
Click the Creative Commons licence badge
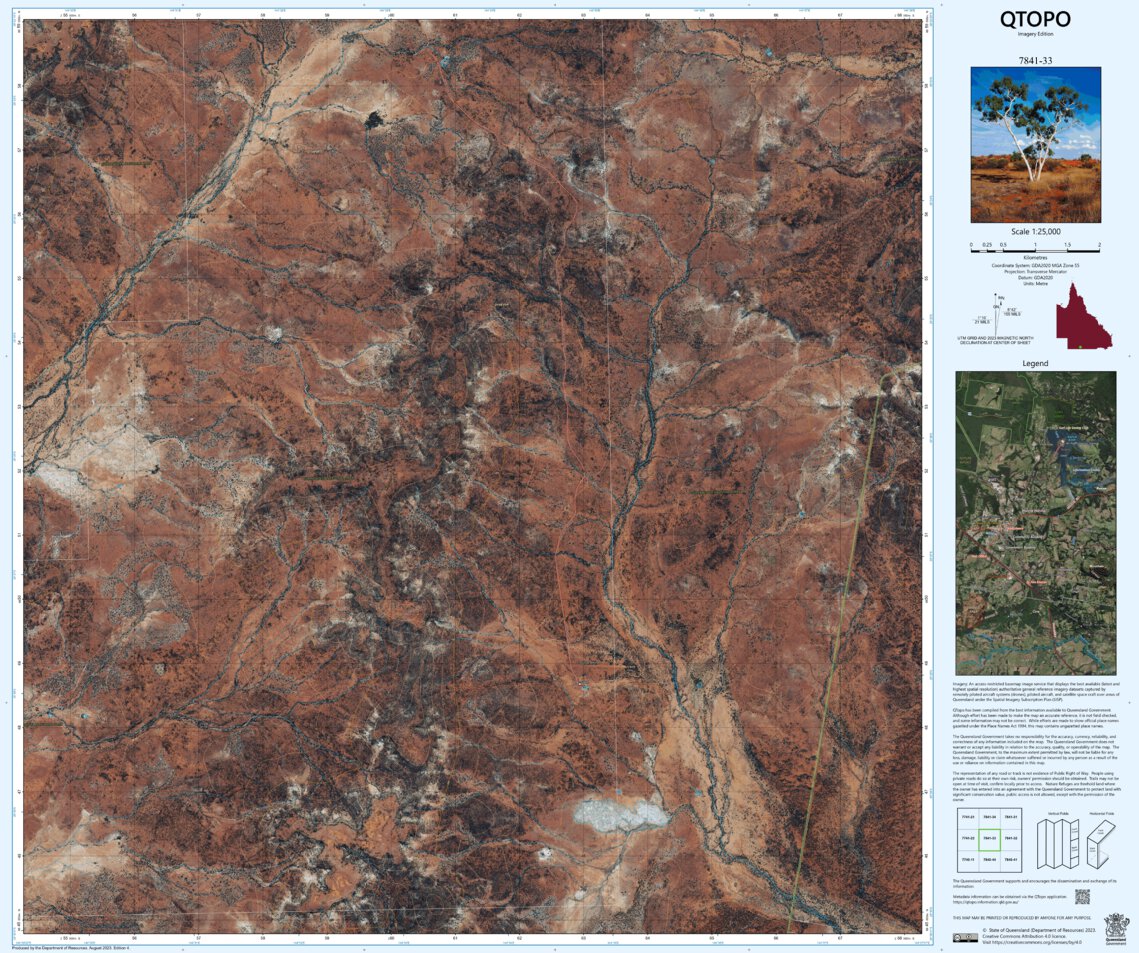click(x=965, y=938)
